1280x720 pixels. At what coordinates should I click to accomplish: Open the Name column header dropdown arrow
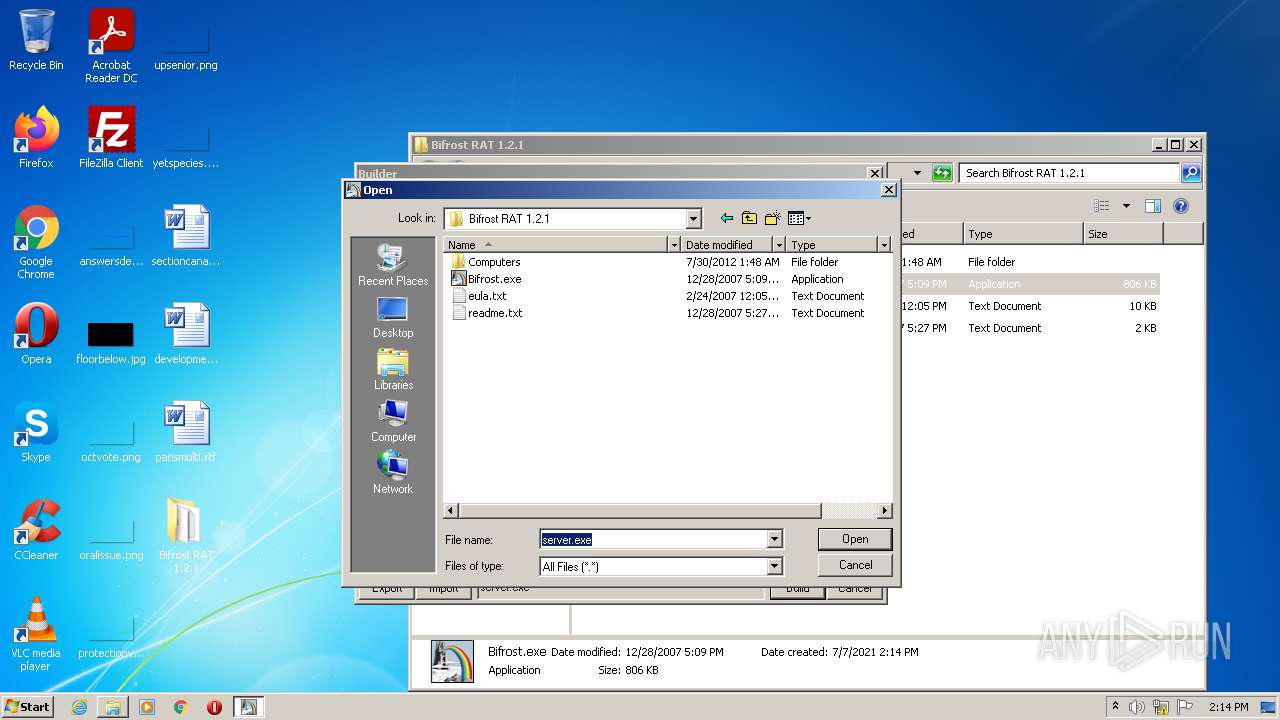pyautogui.click(x=674, y=245)
